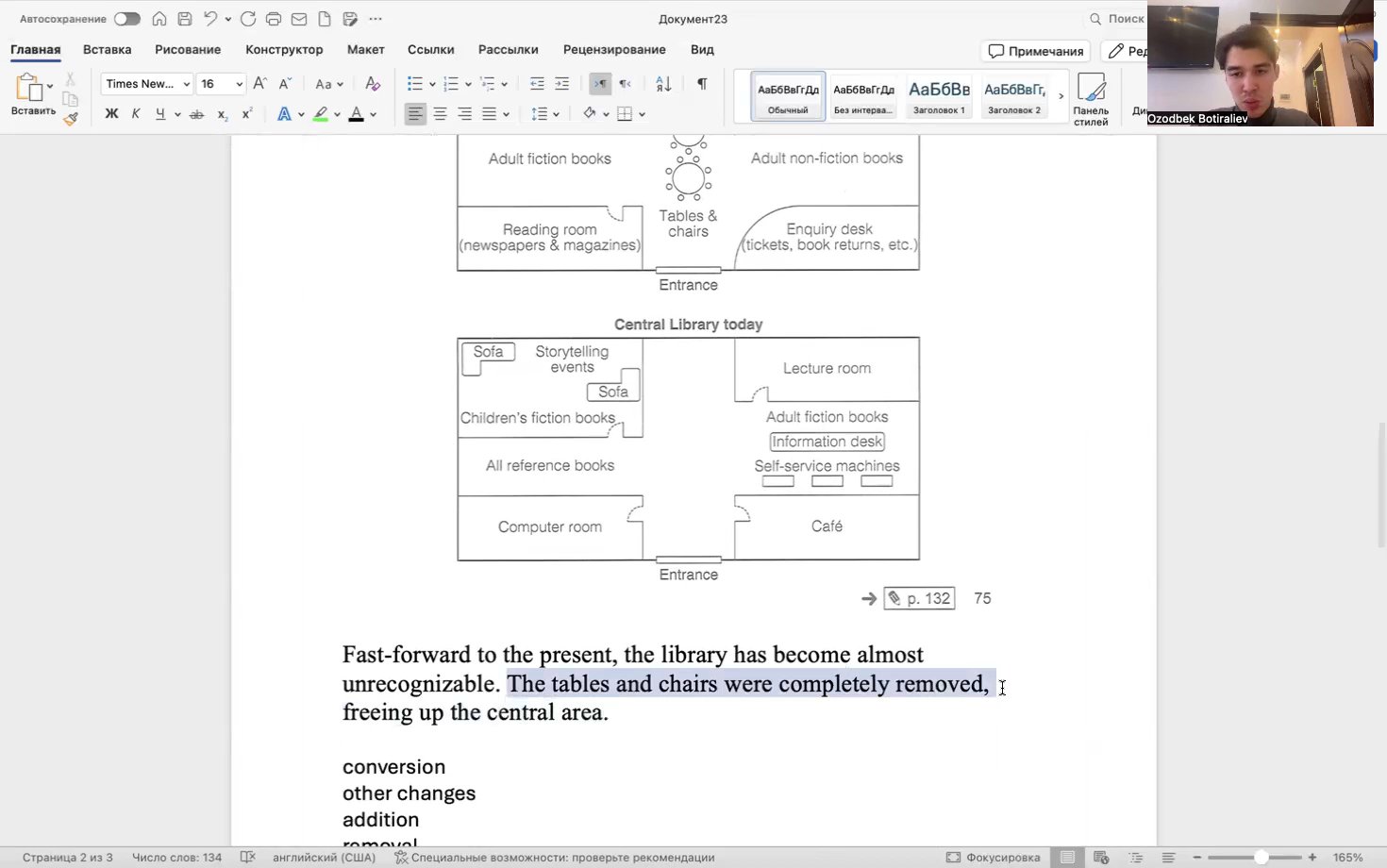The width and height of the screenshot is (1387, 868).
Task: Show paragraph marks with pilcrow icon
Action: (702, 84)
